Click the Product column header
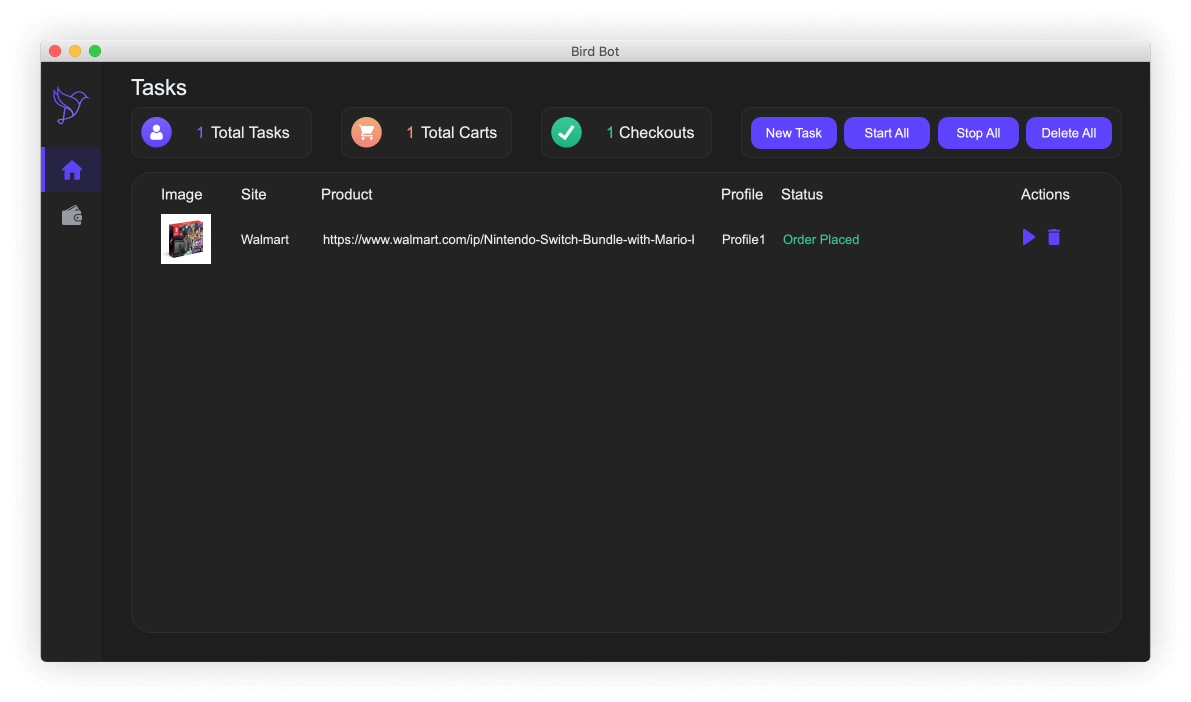This screenshot has height=702, width=1191. (346, 194)
